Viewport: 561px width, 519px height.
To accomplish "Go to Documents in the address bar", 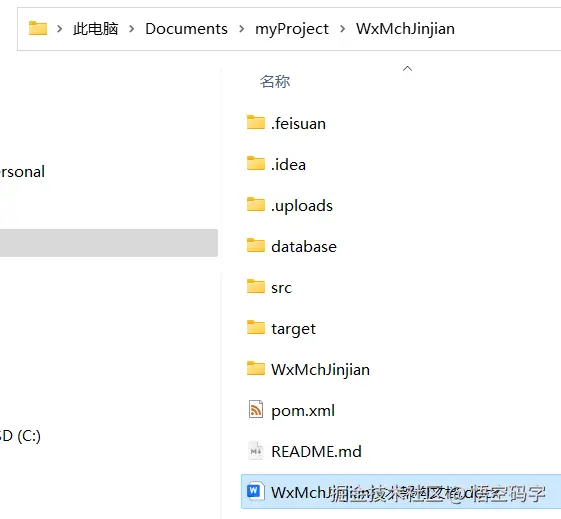I will tap(186, 29).
